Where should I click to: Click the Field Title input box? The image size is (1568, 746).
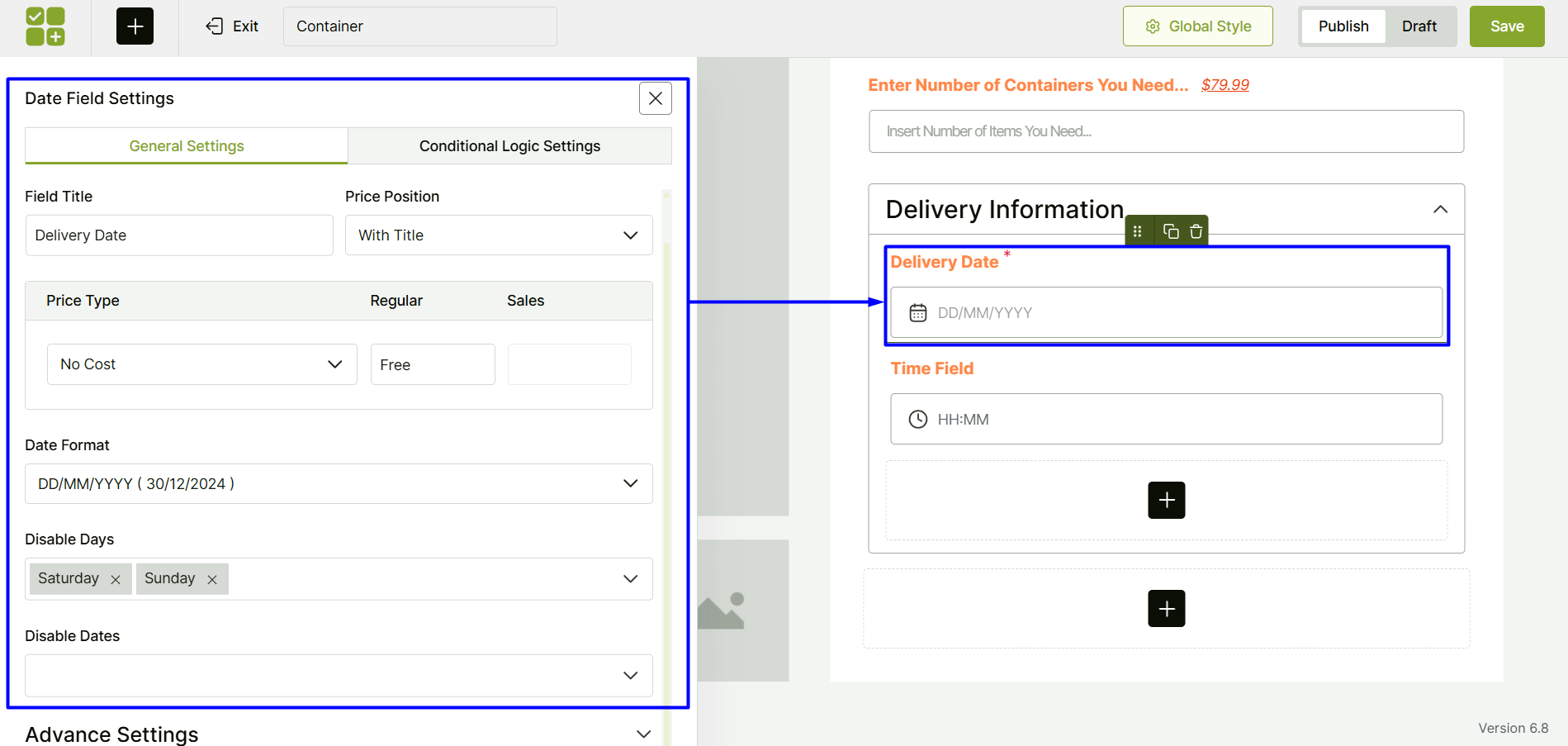coord(179,235)
